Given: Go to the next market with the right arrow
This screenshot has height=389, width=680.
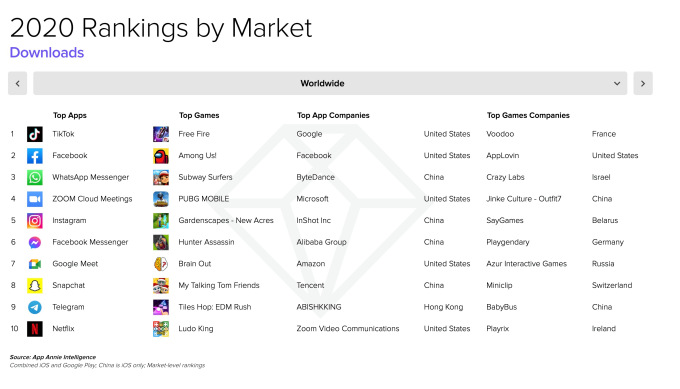Looking at the screenshot, I should [x=643, y=83].
